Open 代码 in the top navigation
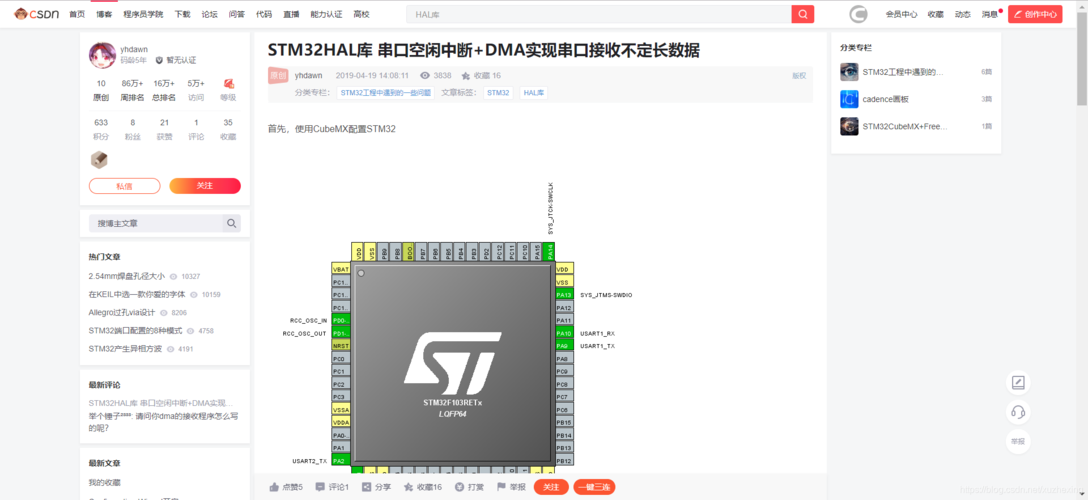Viewport: 1088px width, 500px height. (x=264, y=14)
